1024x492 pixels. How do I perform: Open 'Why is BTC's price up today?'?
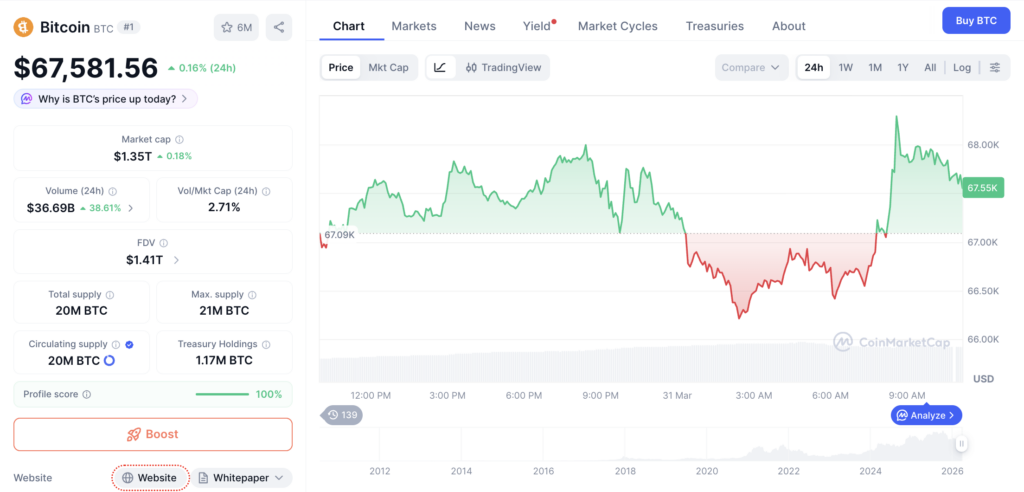[x=106, y=99]
